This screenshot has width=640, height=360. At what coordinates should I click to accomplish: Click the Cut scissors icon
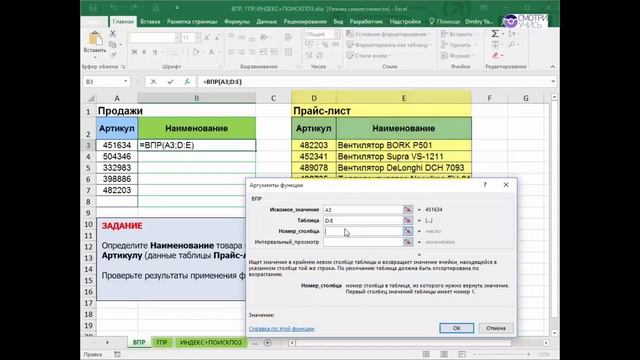[113, 34]
